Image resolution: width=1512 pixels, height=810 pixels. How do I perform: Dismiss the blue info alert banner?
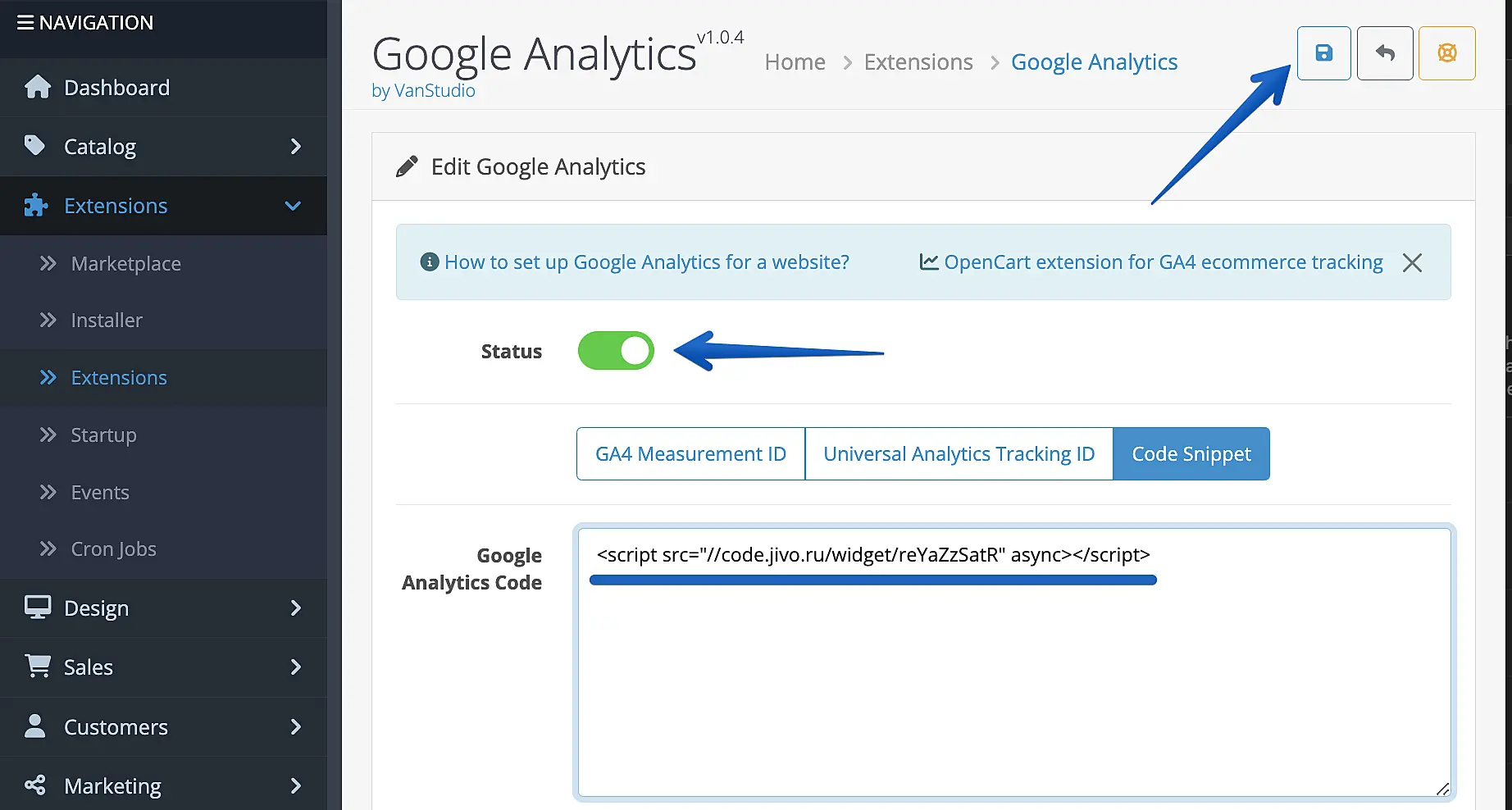[1412, 262]
